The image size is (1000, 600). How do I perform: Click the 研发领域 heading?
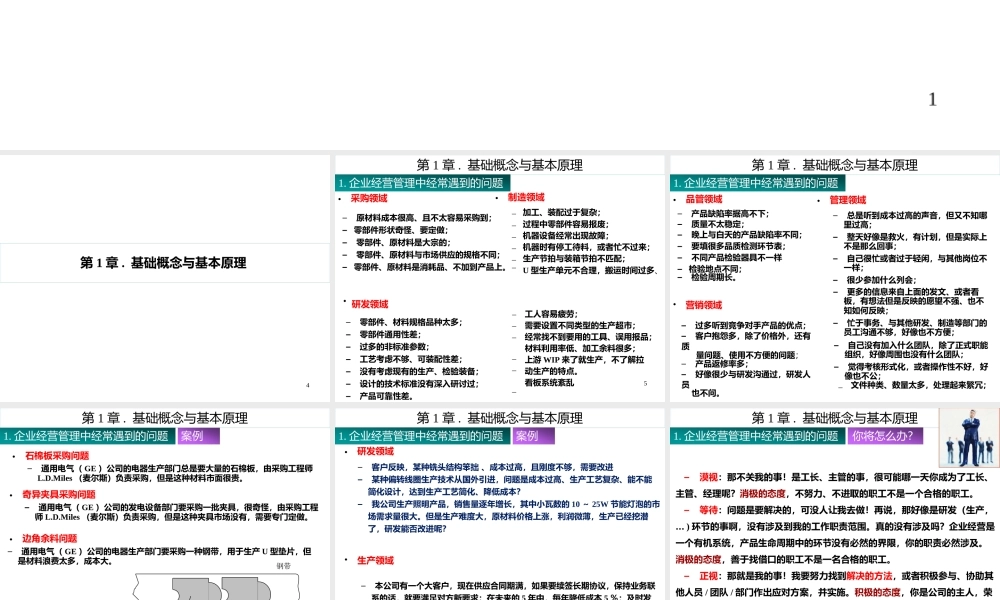[x=368, y=304]
